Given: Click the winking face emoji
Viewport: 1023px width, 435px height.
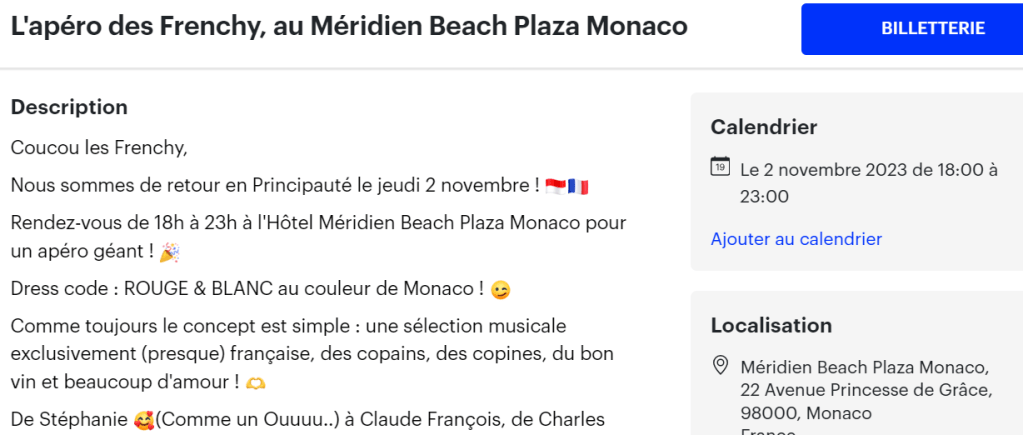Looking at the screenshot, I should pos(500,290).
